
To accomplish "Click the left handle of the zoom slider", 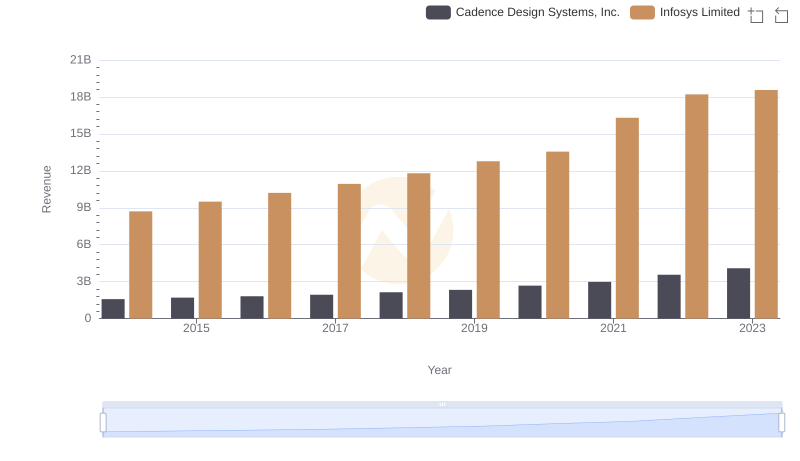I will click(103, 423).
